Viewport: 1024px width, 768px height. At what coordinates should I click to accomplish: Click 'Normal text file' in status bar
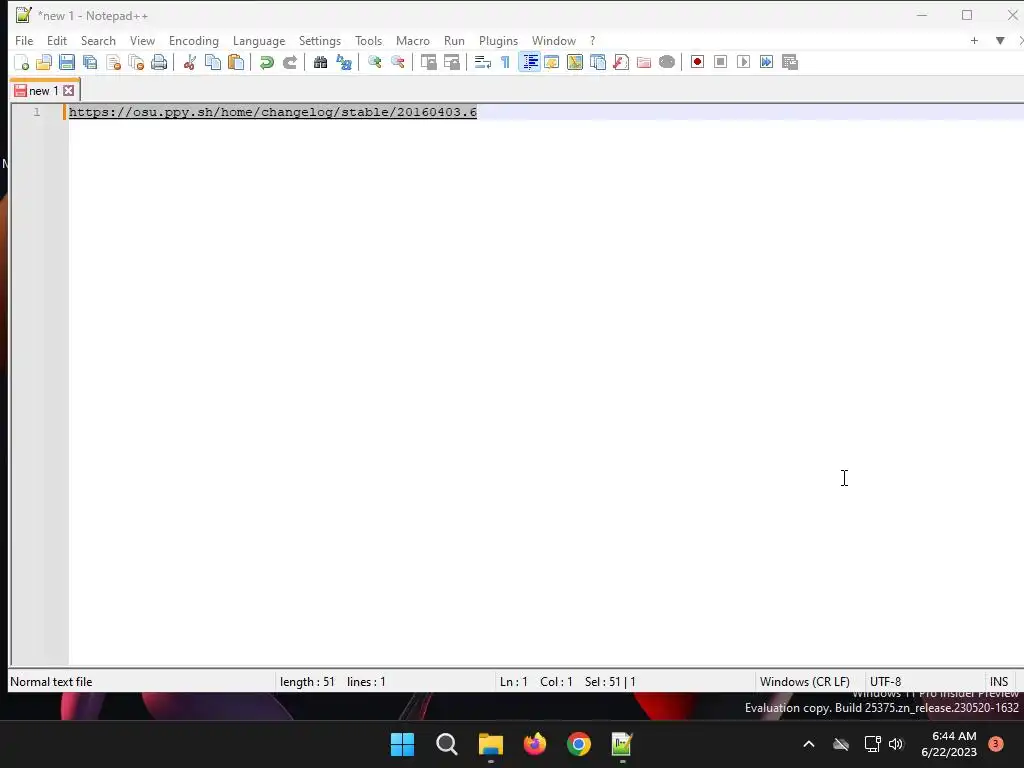click(51, 682)
